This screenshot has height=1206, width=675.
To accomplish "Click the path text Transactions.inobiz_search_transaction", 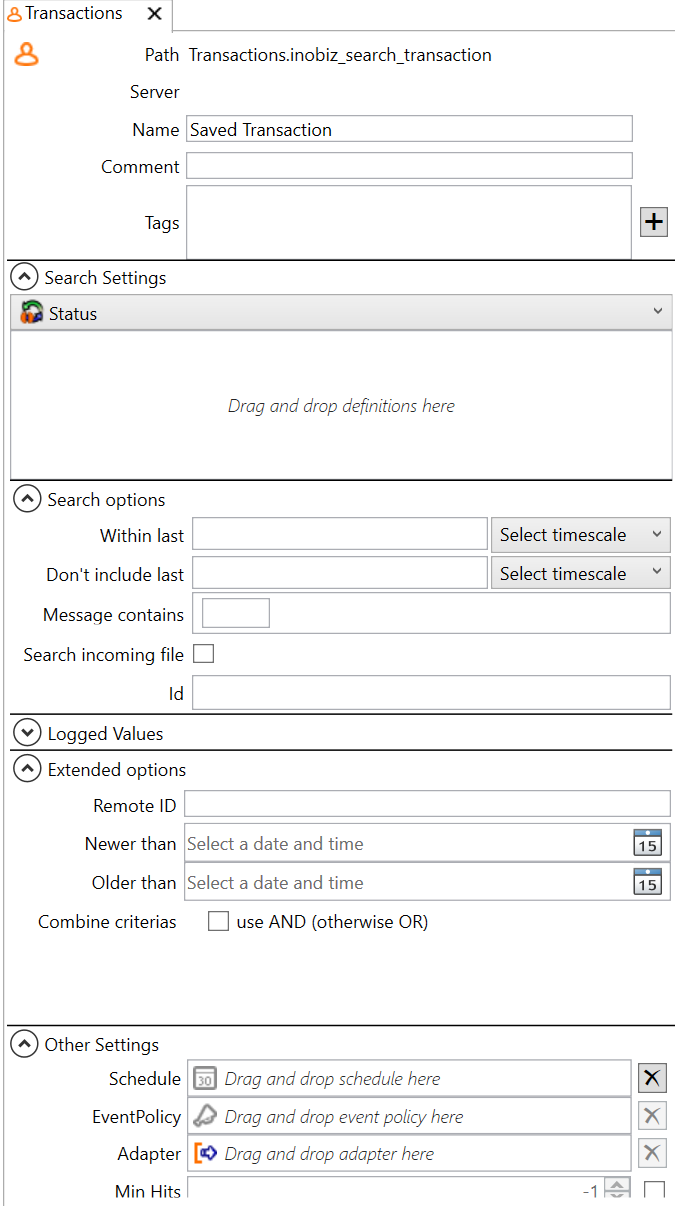I will pos(340,55).
